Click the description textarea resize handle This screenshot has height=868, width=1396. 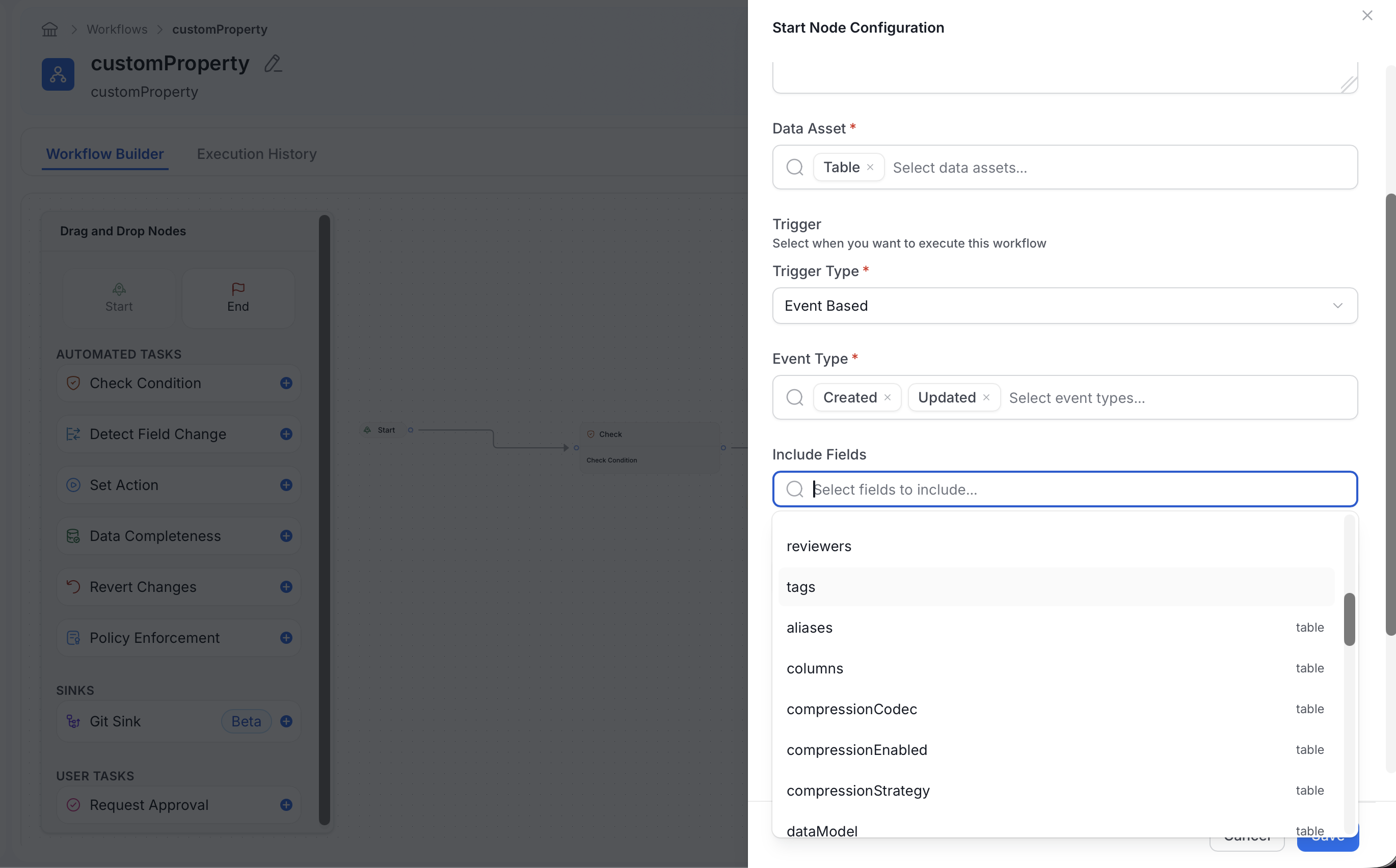(1349, 85)
